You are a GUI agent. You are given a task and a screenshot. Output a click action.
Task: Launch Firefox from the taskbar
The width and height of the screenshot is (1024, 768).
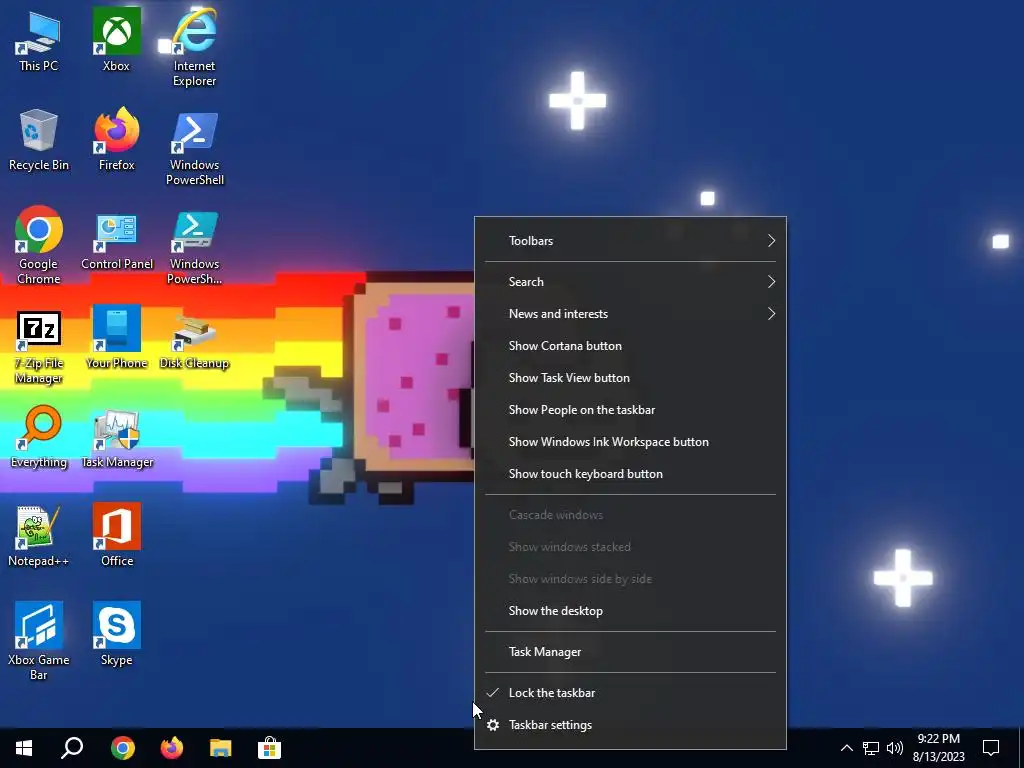coord(172,748)
